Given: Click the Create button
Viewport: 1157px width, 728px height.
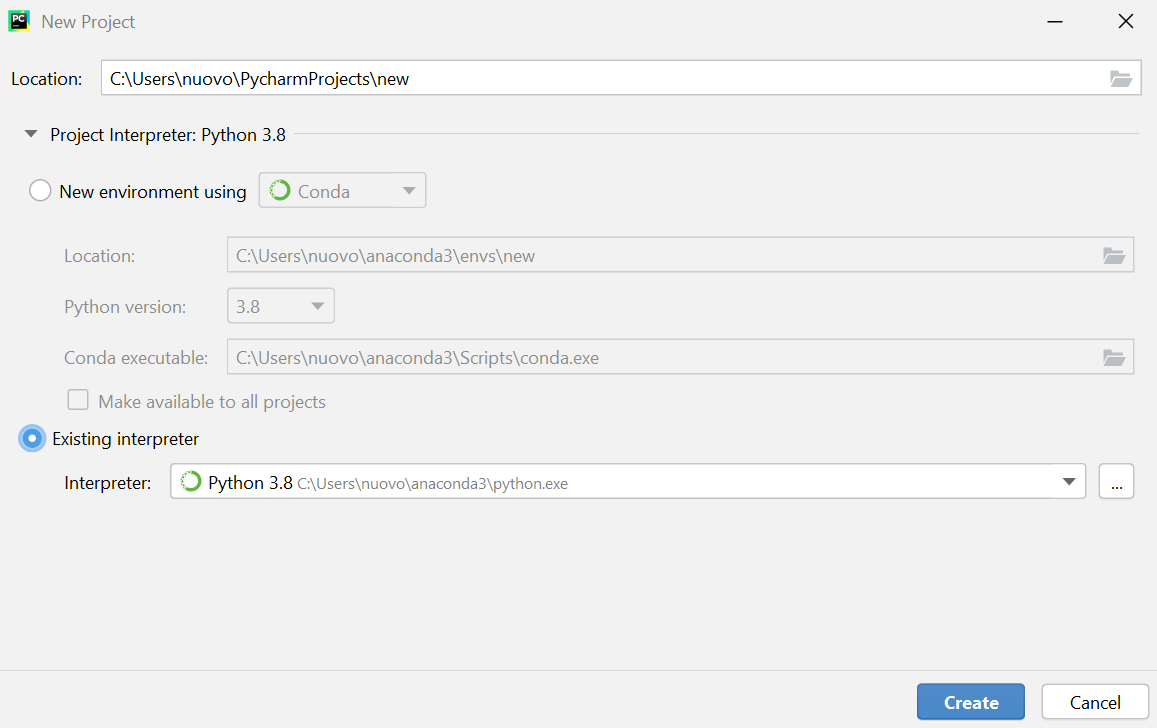Looking at the screenshot, I should click(970, 701).
